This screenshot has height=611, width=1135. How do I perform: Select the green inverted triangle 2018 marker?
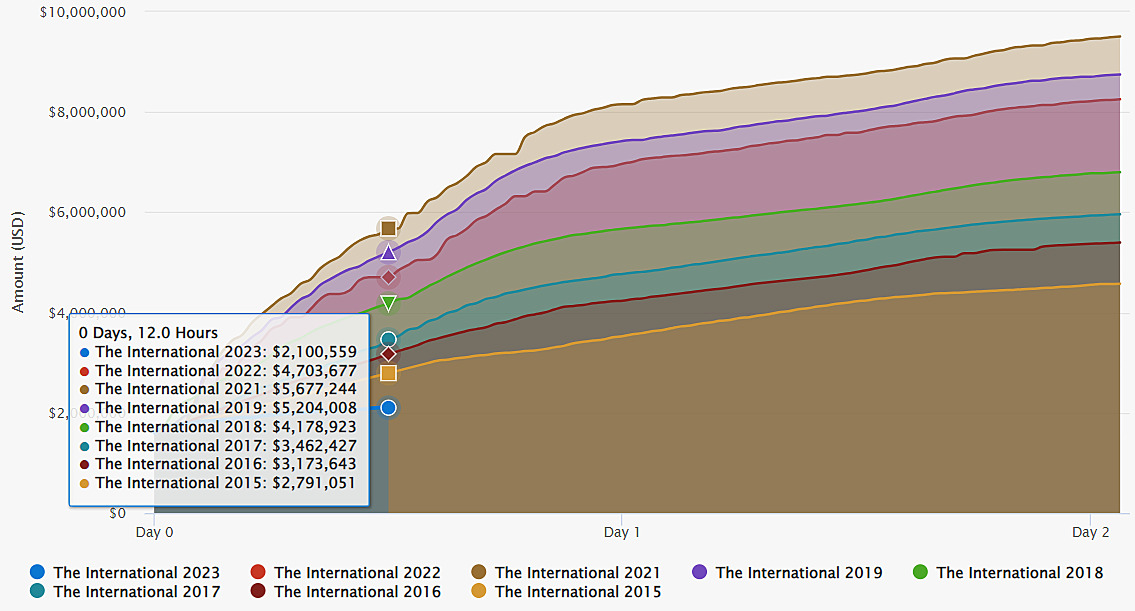click(388, 302)
